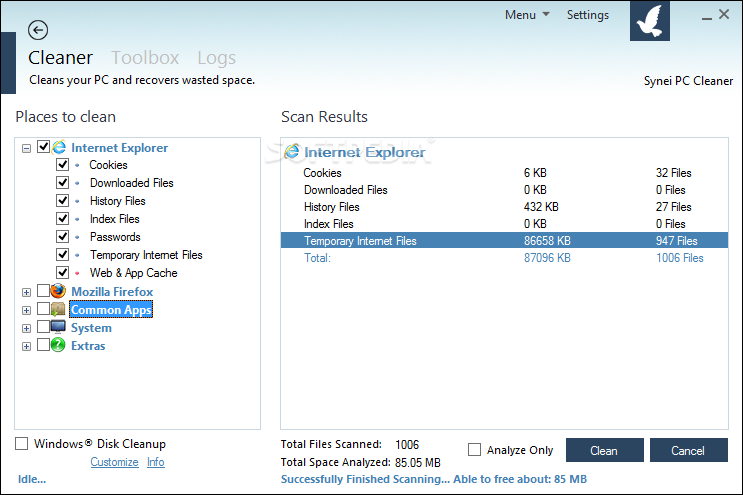Select Cookies row in Scan Results

tap(504, 173)
